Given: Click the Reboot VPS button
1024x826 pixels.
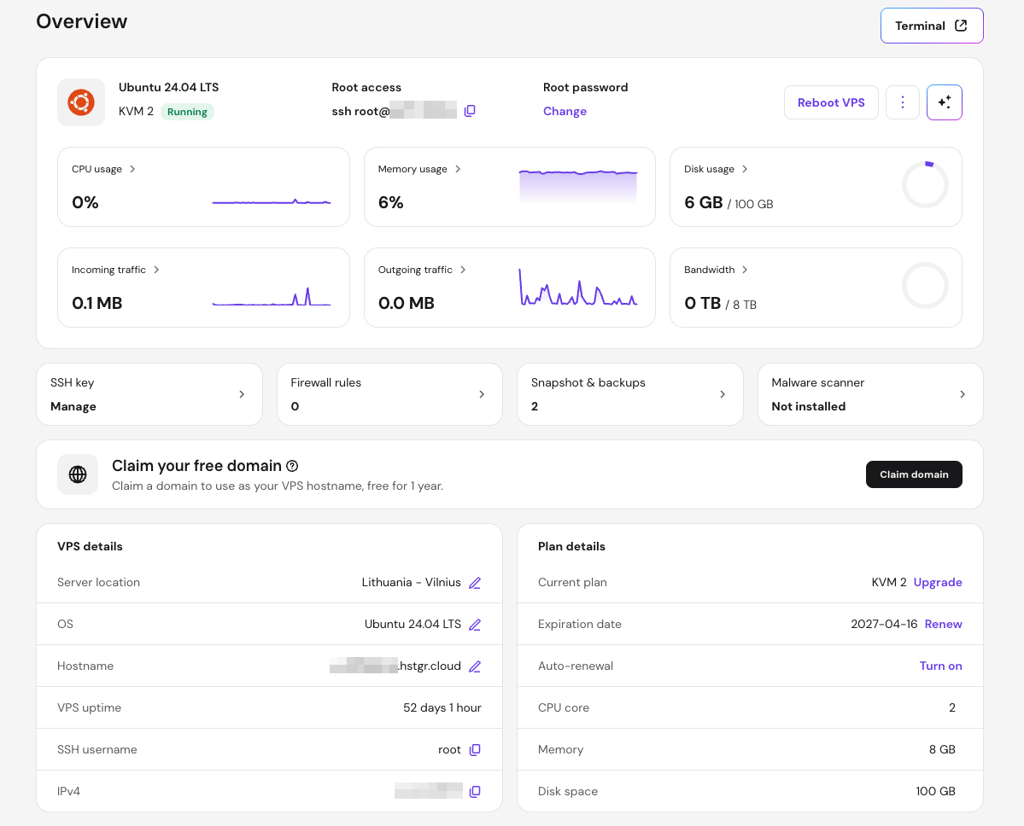Looking at the screenshot, I should tap(831, 103).
